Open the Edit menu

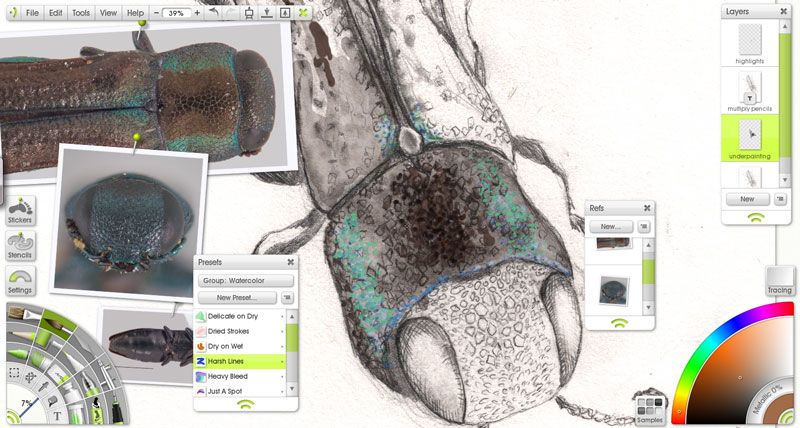(56, 13)
